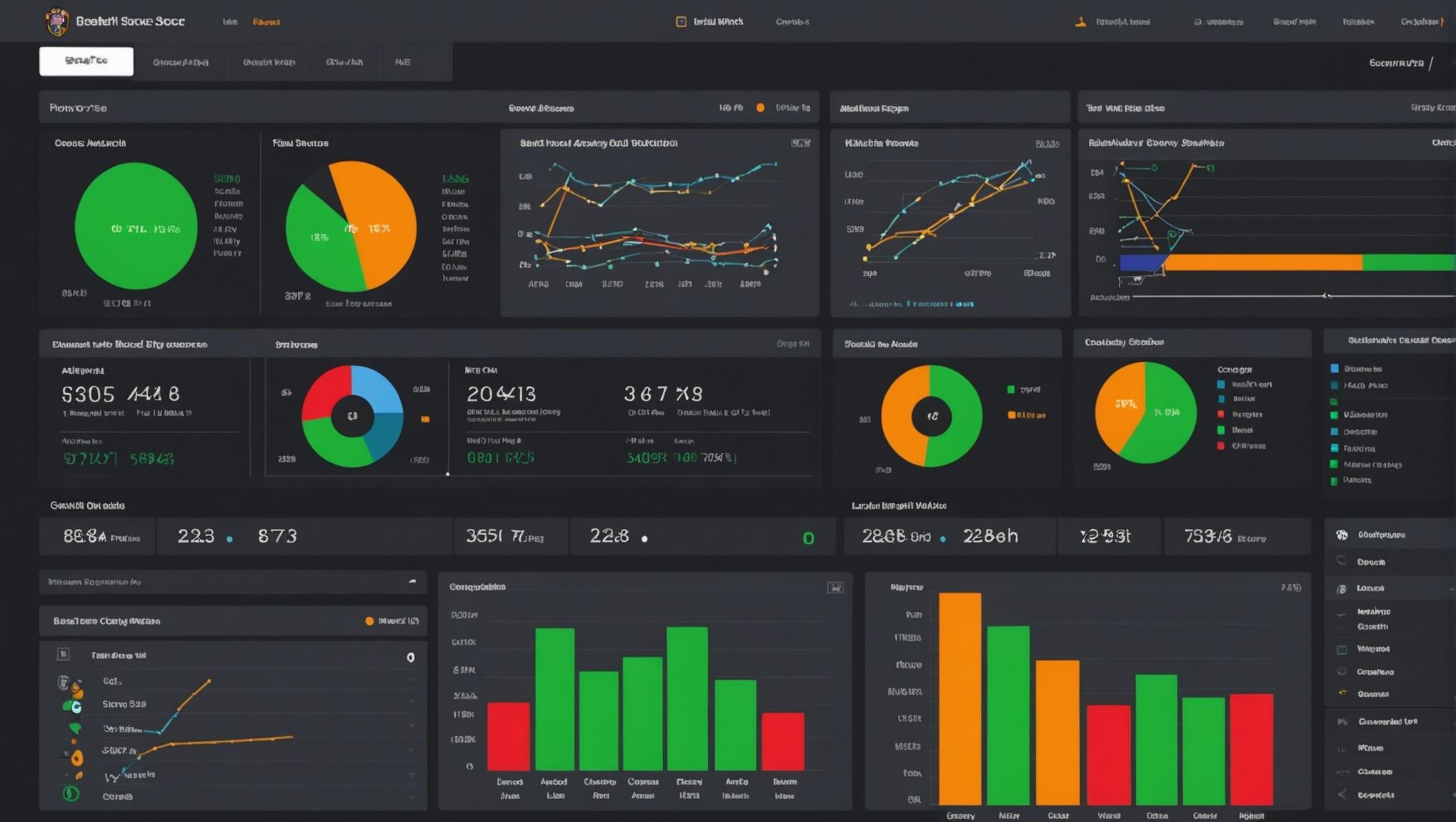The width and height of the screenshot is (1456, 822).
Task: Click the slider handle under the stacked bar
Action: [1327, 295]
